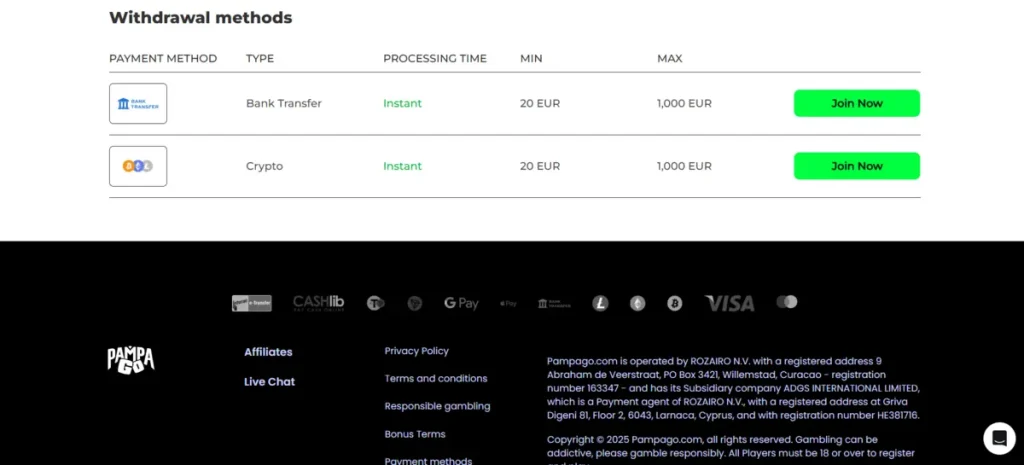
Task: Click the Interac e-Transfer logo
Action: pos(251,303)
